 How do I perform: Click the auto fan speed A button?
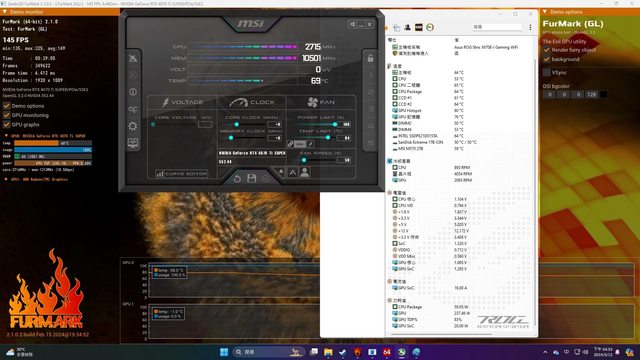point(293,173)
